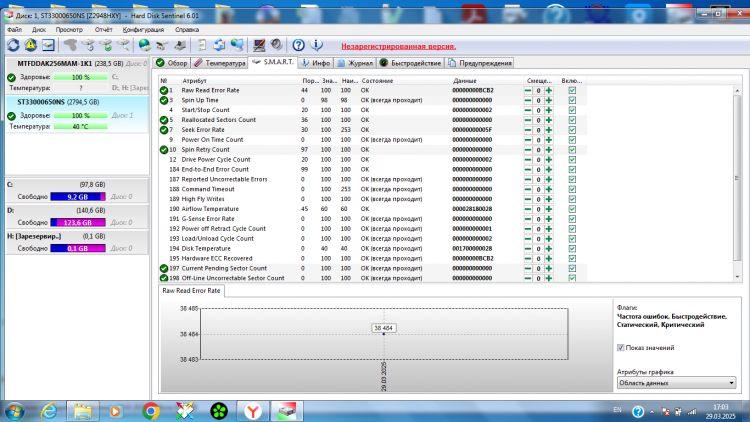Open the media player taskbar icon
This screenshot has width=750, height=422.
pyautogui.click(x=115, y=411)
